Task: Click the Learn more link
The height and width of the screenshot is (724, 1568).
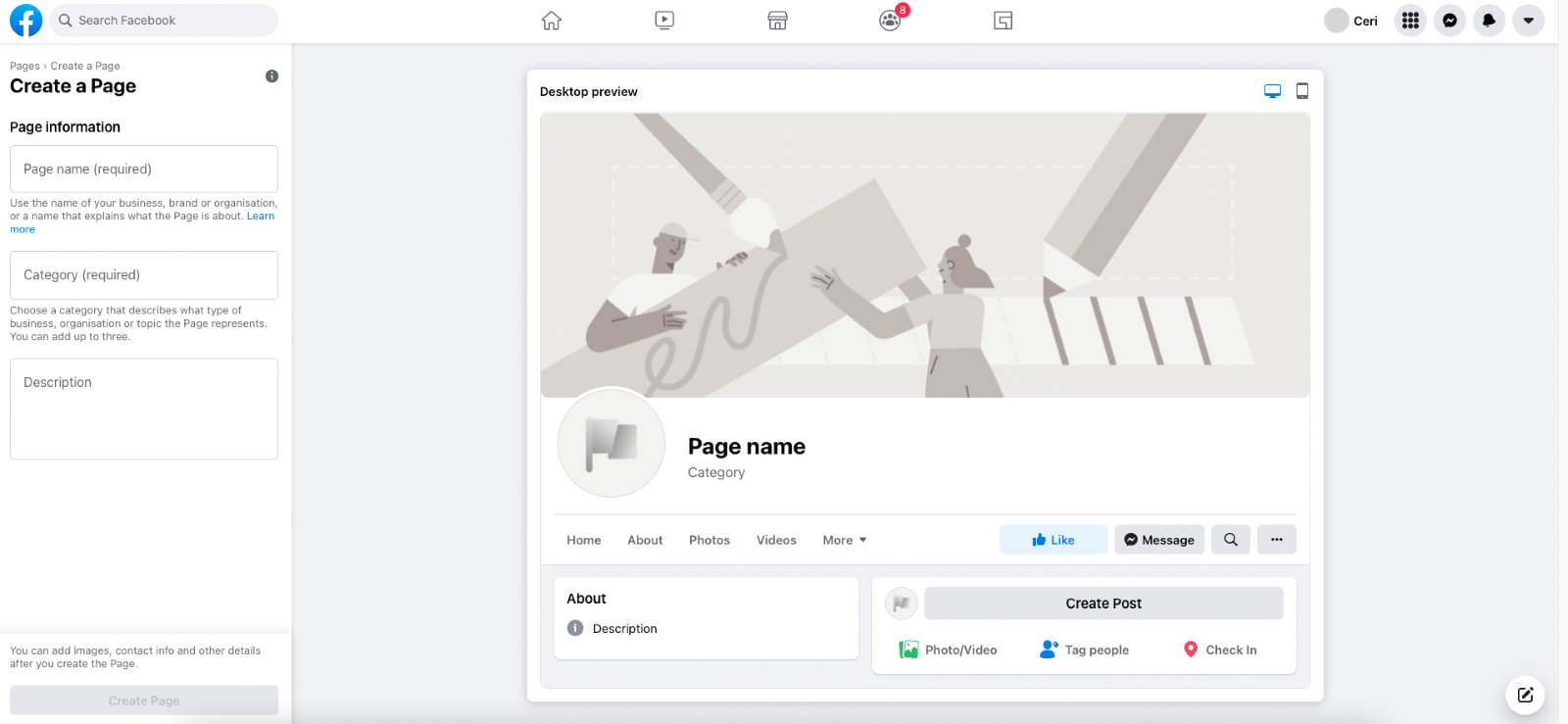Action: pos(260,217)
